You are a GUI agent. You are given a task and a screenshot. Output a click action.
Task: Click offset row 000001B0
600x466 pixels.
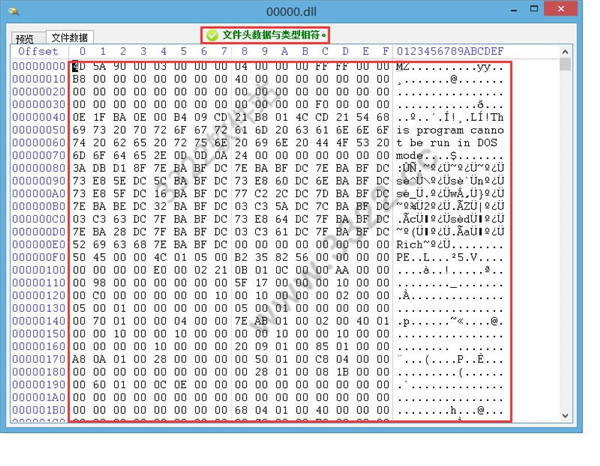pyautogui.click(x=39, y=410)
